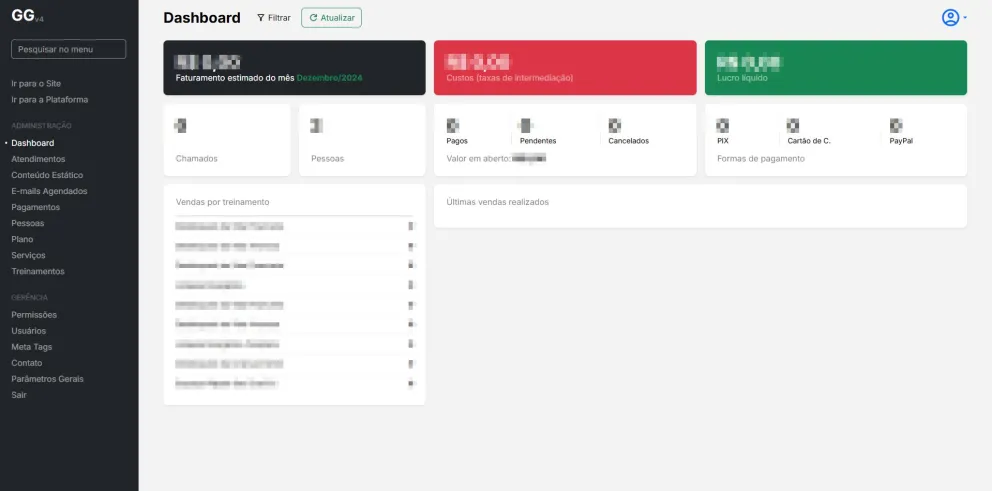Screen dimensions: 992x491
Task: Go to Meta Tags settings
Action: click(x=32, y=347)
